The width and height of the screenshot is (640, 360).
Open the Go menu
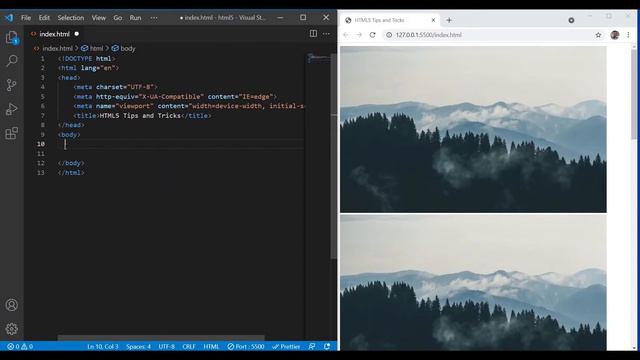(x=118, y=18)
